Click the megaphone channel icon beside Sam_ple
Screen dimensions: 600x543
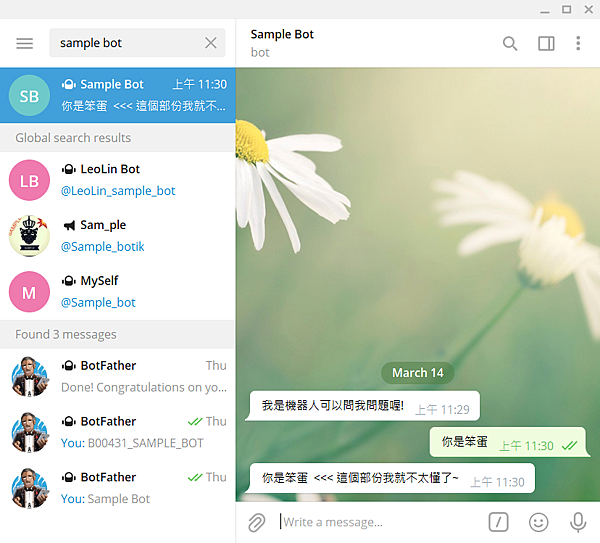pyautogui.click(x=69, y=225)
